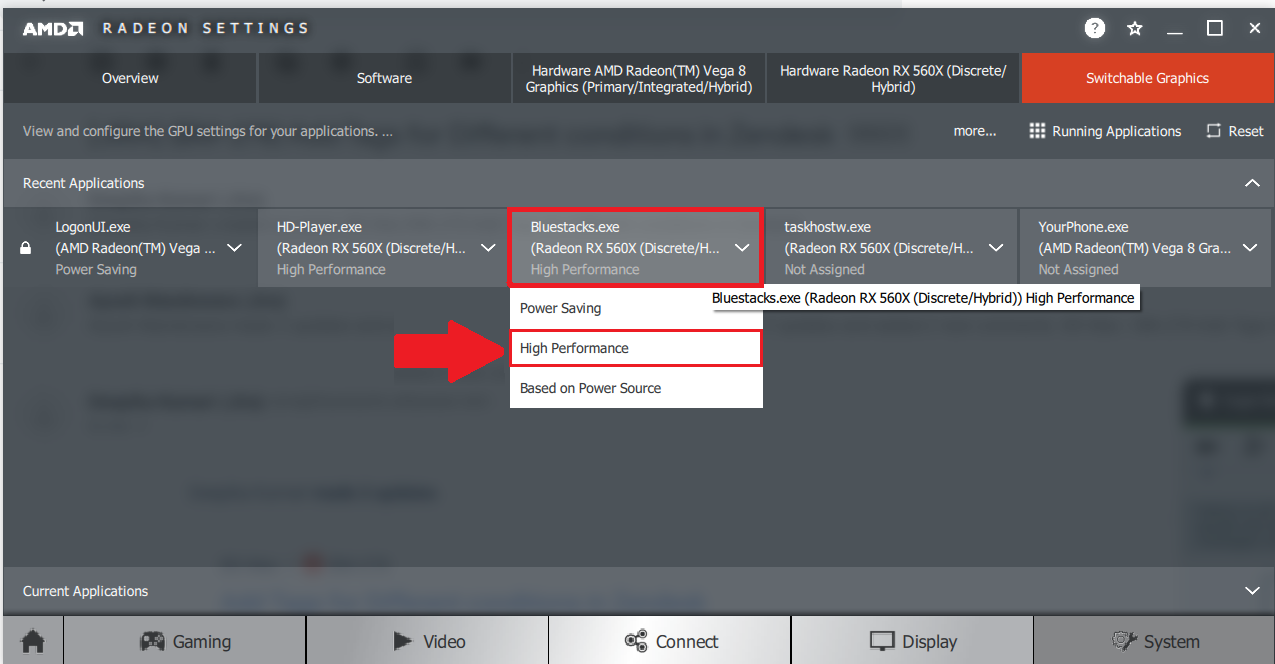Open the help question mark icon
Screen dimensions: 1275x664
coord(1095,28)
